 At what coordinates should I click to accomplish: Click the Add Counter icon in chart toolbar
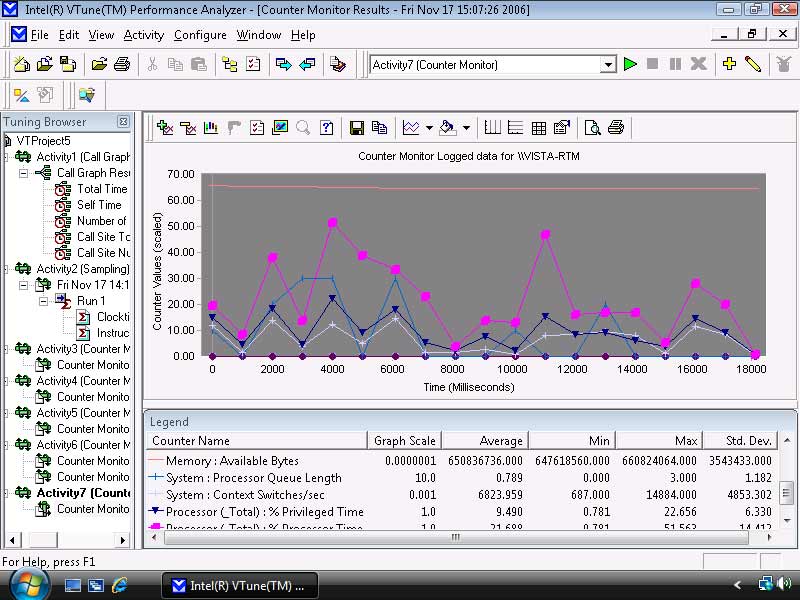(x=165, y=128)
